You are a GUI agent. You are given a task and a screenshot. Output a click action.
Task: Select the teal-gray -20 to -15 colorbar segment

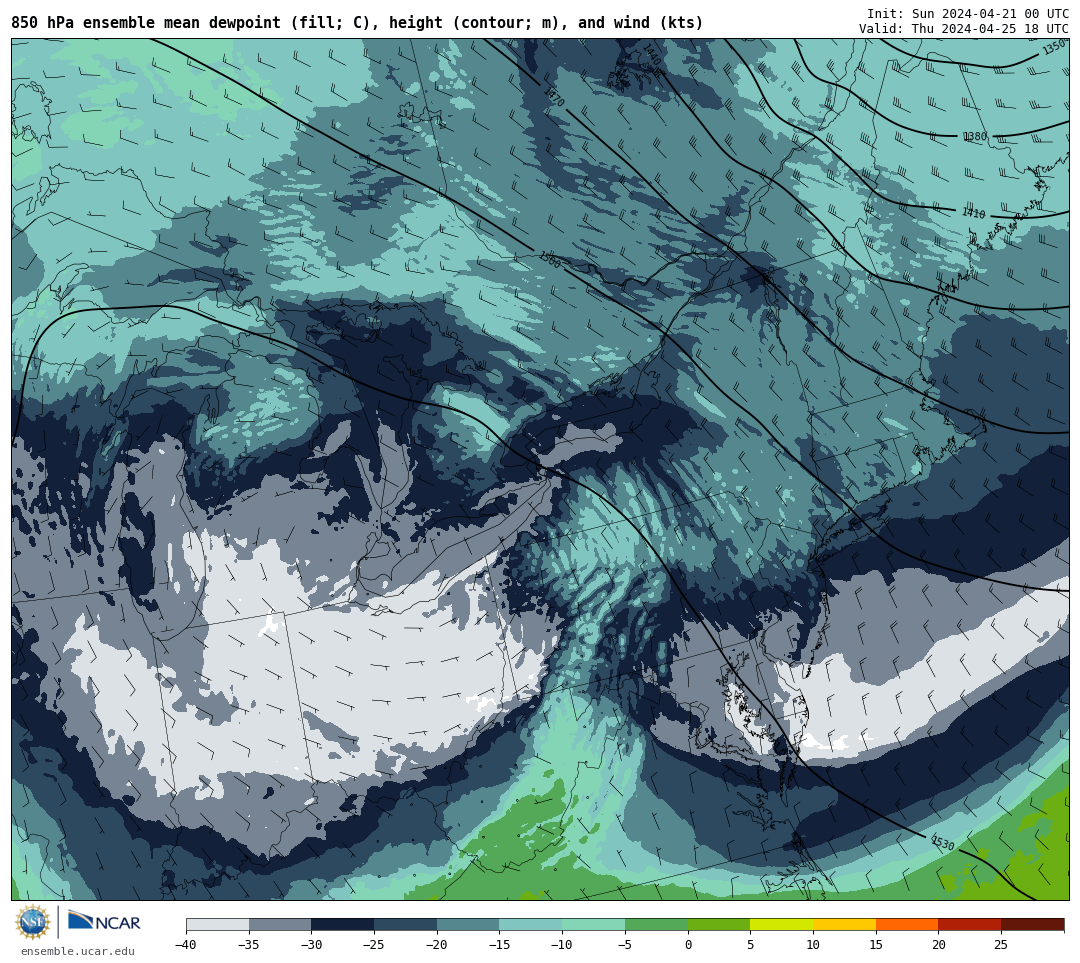pyautogui.click(x=468, y=924)
